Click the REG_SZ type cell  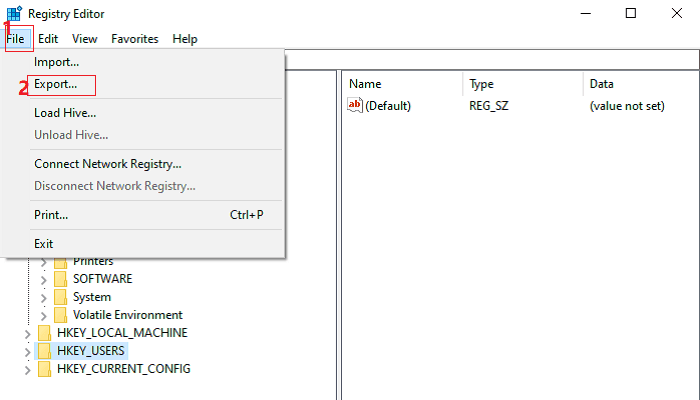(489, 106)
